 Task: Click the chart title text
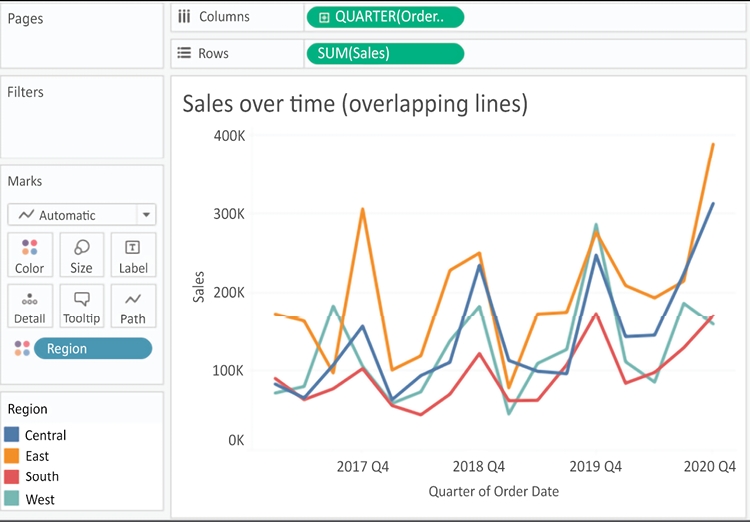coord(354,103)
